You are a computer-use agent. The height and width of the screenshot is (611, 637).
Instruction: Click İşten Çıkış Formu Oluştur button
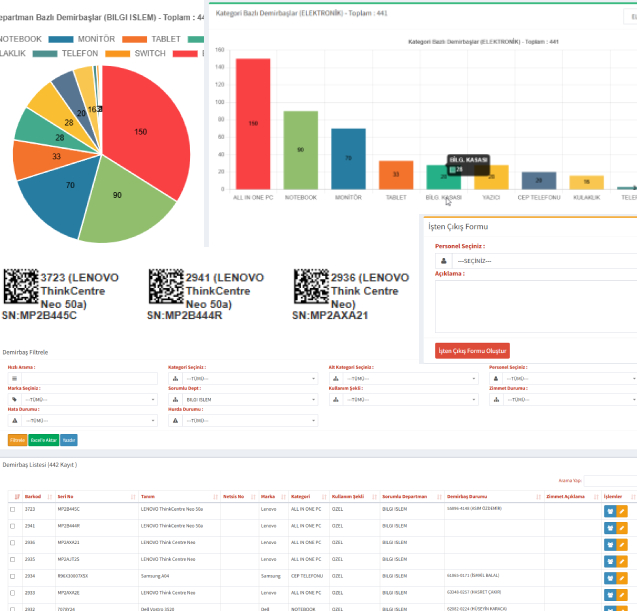pos(472,351)
